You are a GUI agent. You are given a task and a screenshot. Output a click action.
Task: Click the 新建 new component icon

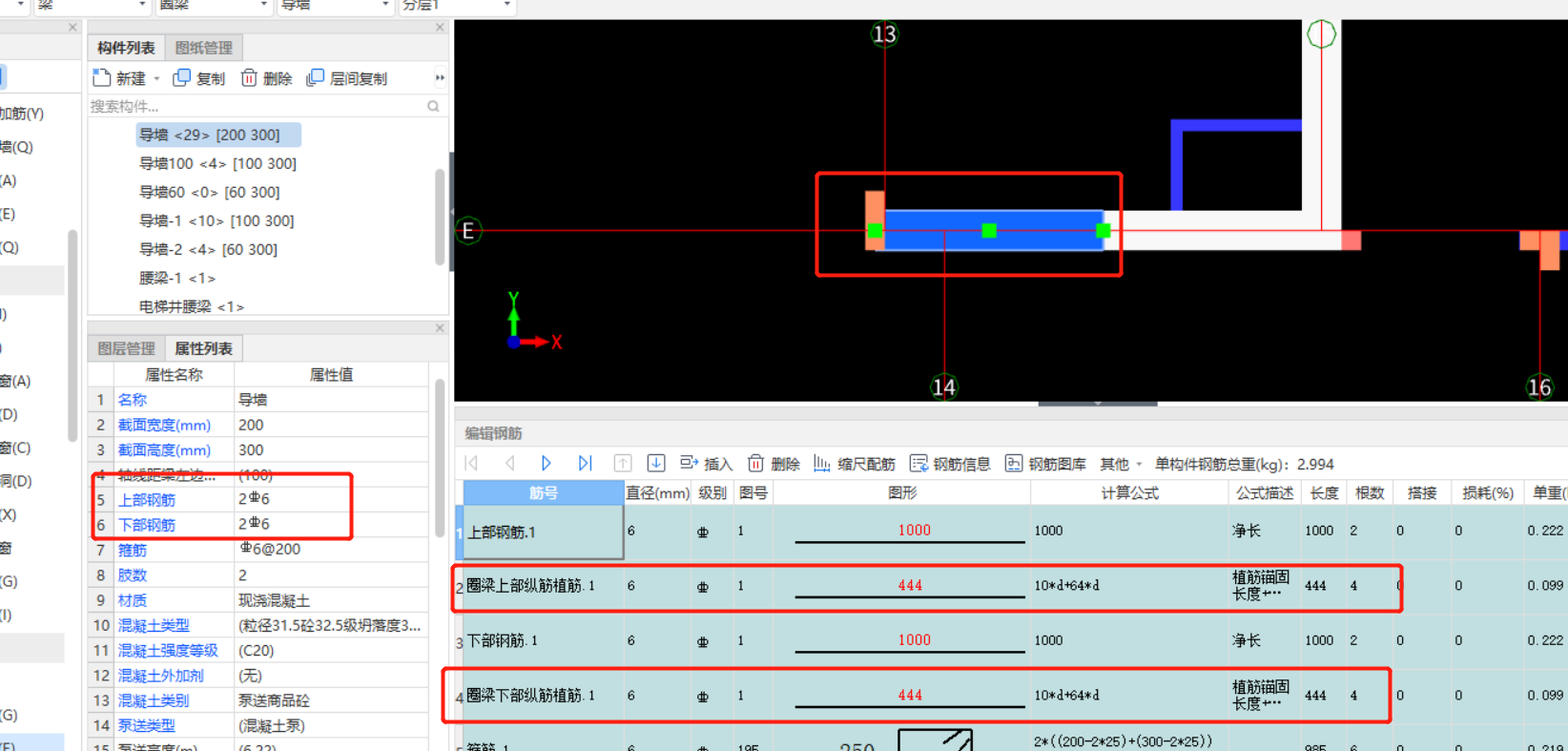click(x=102, y=78)
